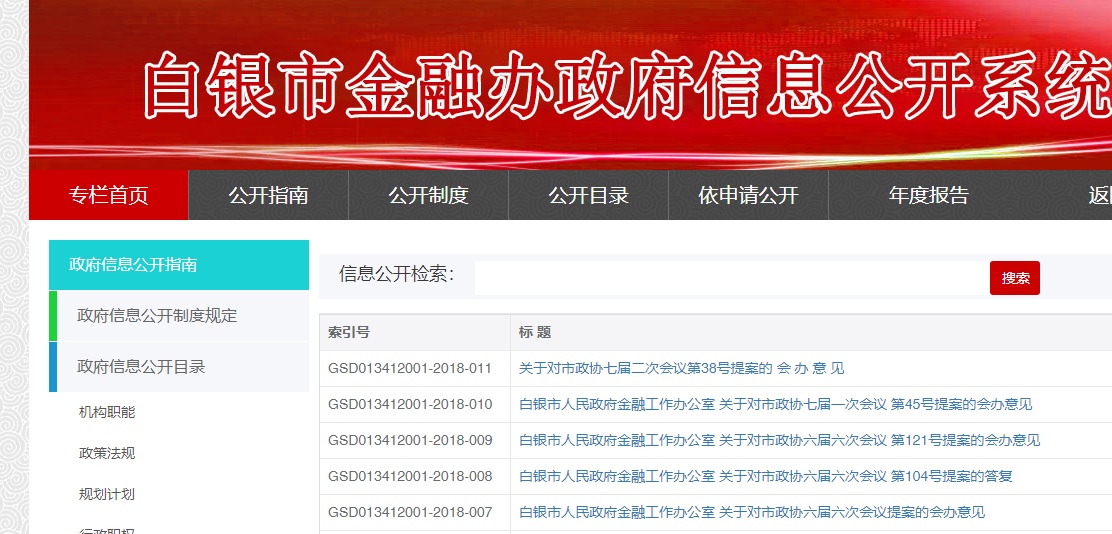Open link about 第38号提案 会办意见
1112x534 pixels.
(681, 368)
